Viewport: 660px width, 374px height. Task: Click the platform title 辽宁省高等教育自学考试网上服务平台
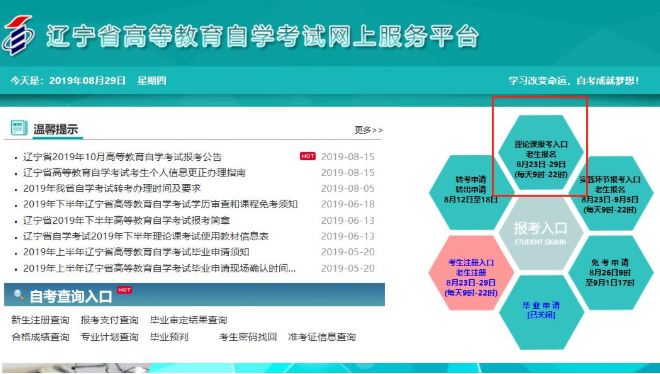point(263,36)
